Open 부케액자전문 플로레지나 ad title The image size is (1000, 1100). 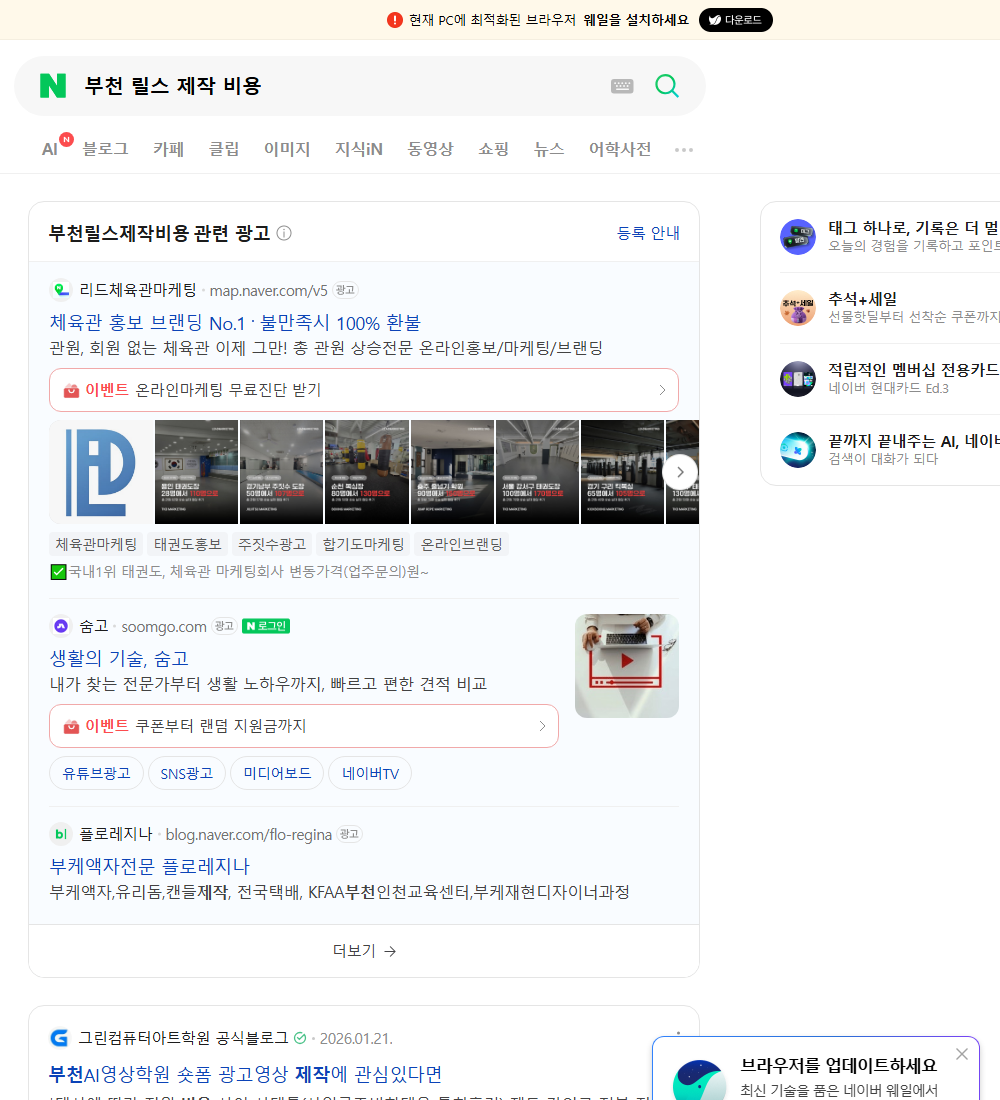point(149,866)
